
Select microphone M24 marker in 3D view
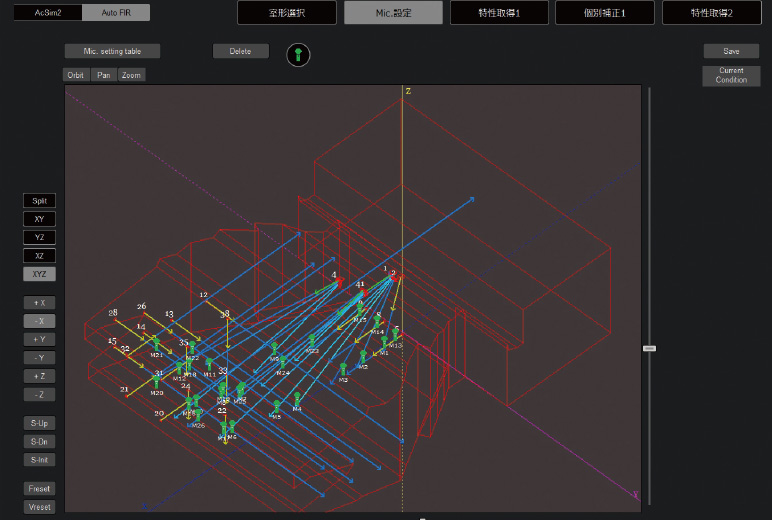283,361
